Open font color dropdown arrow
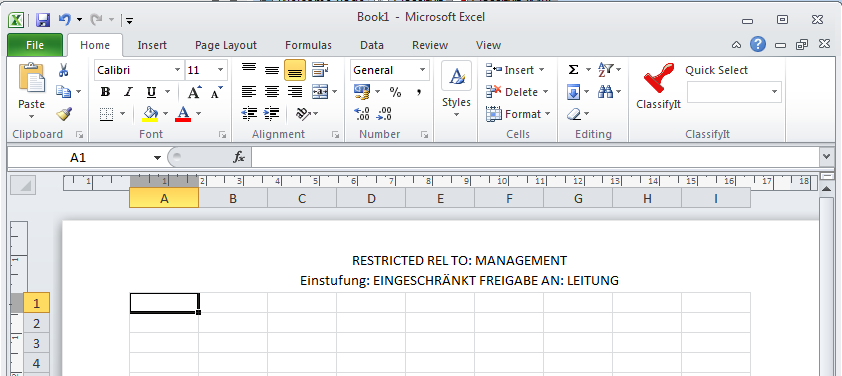Image resolution: width=842 pixels, height=376 pixels. coord(199,114)
